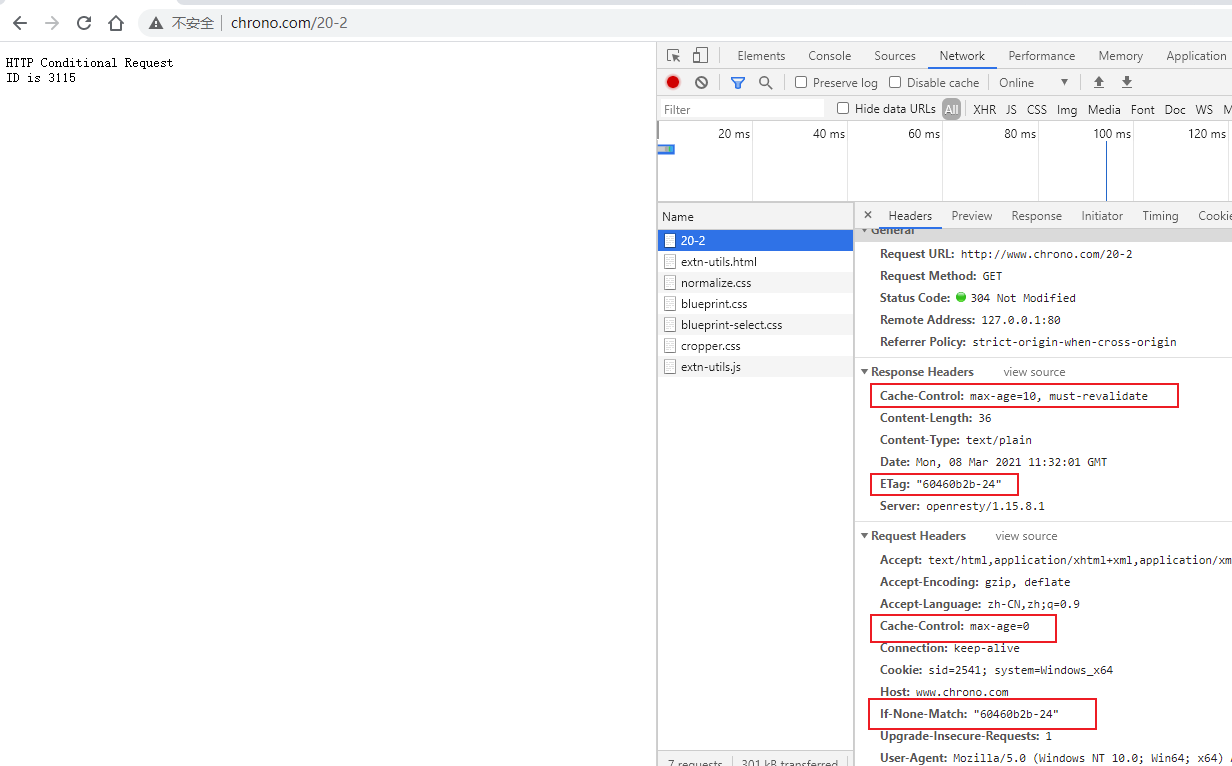This screenshot has height=766, width=1232.
Task: Check the Disable cache option
Action: click(895, 83)
